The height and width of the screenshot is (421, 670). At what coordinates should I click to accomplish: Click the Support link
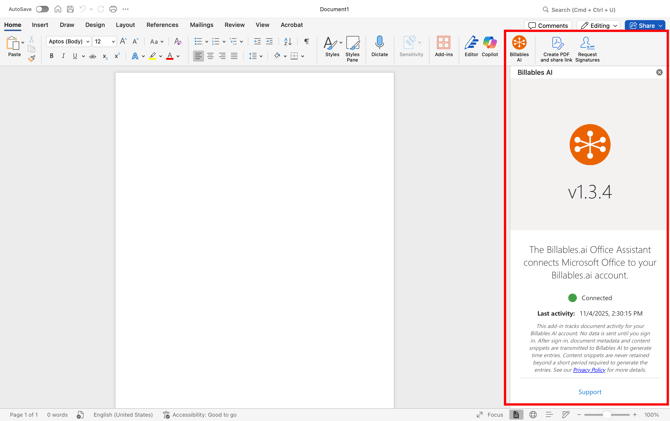pyautogui.click(x=590, y=392)
